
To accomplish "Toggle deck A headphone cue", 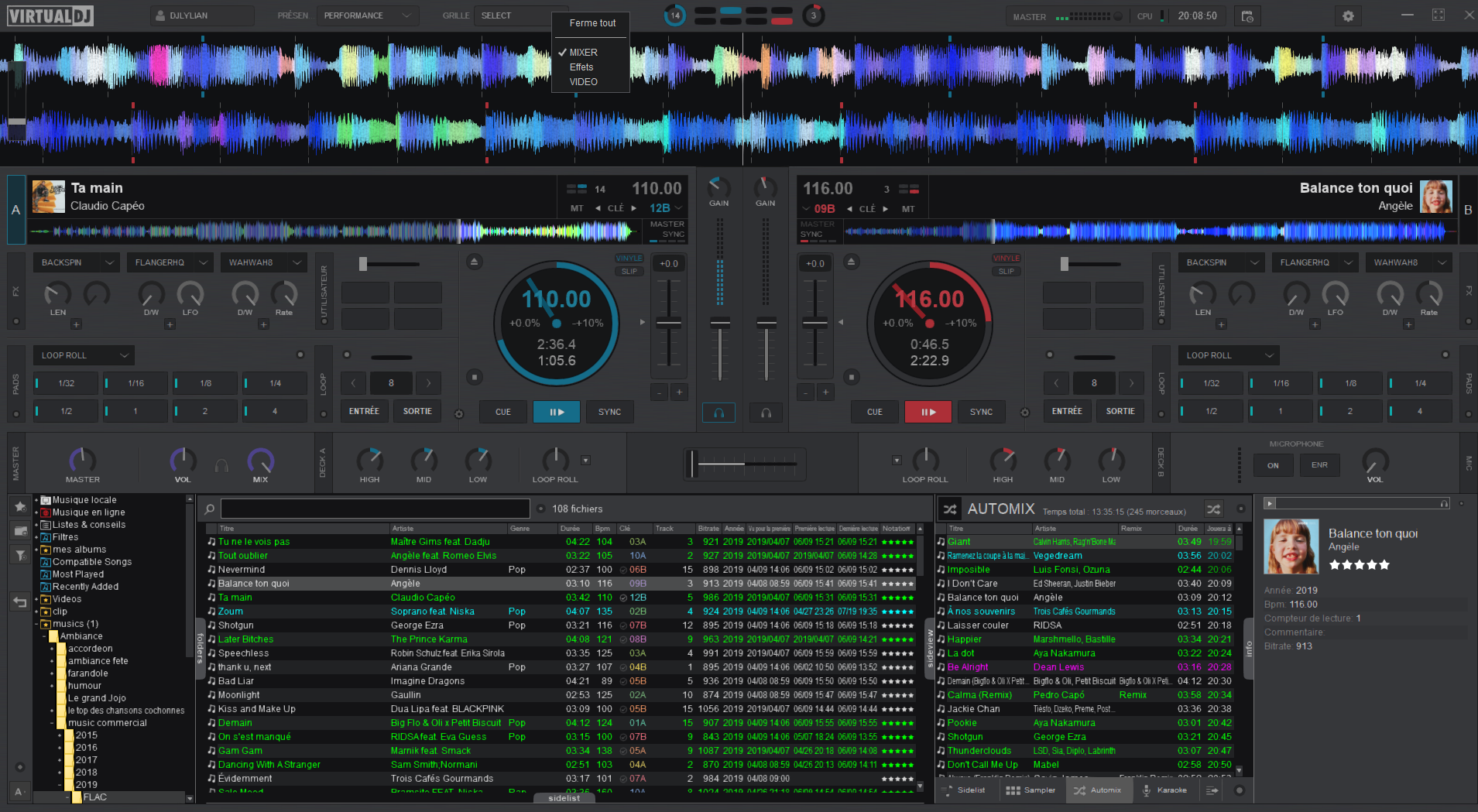I will pos(719,413).
